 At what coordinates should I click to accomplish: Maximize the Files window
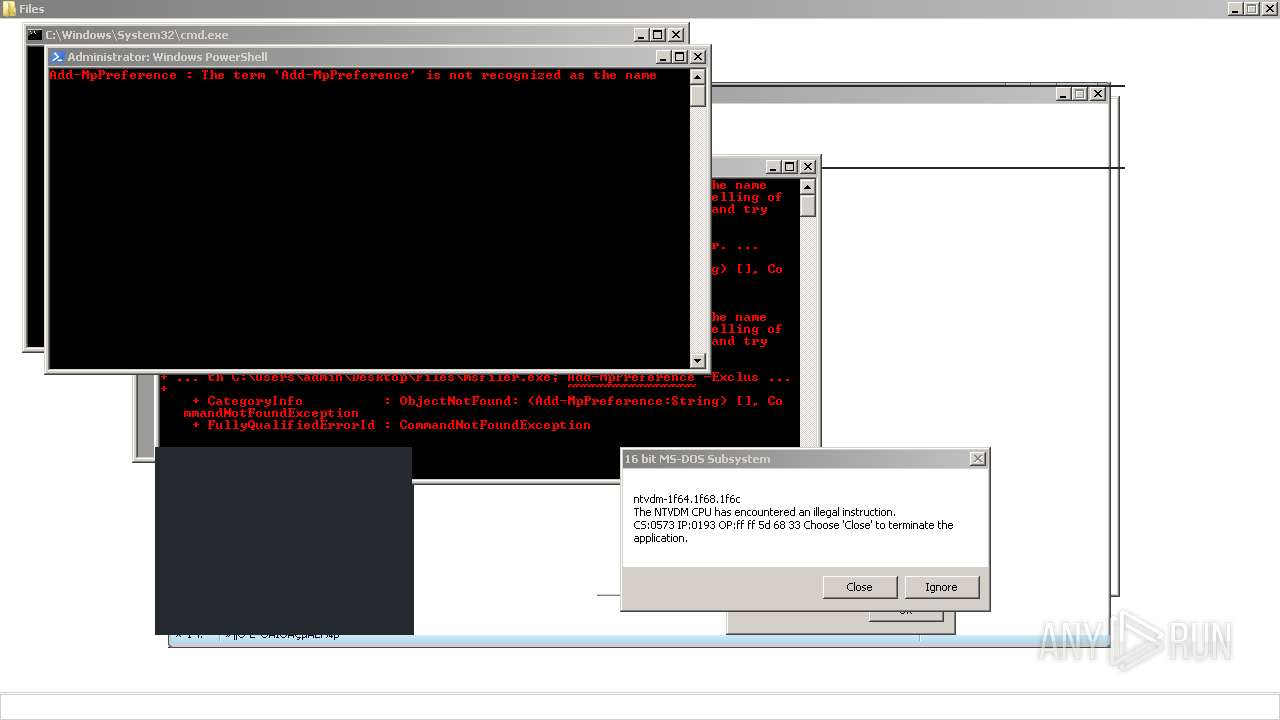click(1252, 8)
